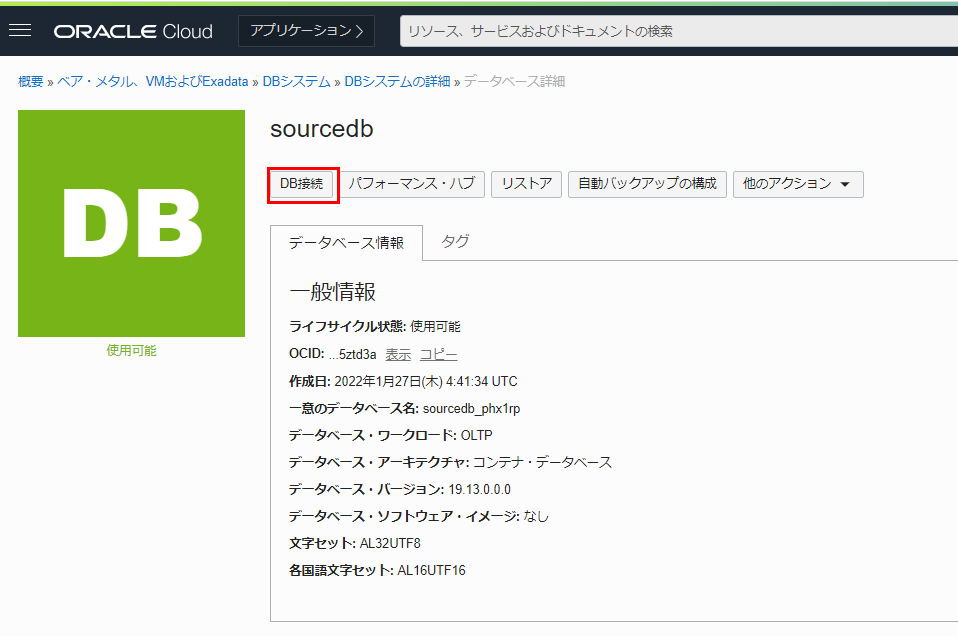Navigate to ベア・メタル、VMおよびExadata breadcrumb
This screenshot has width=958, height=636.
point(152,82)
